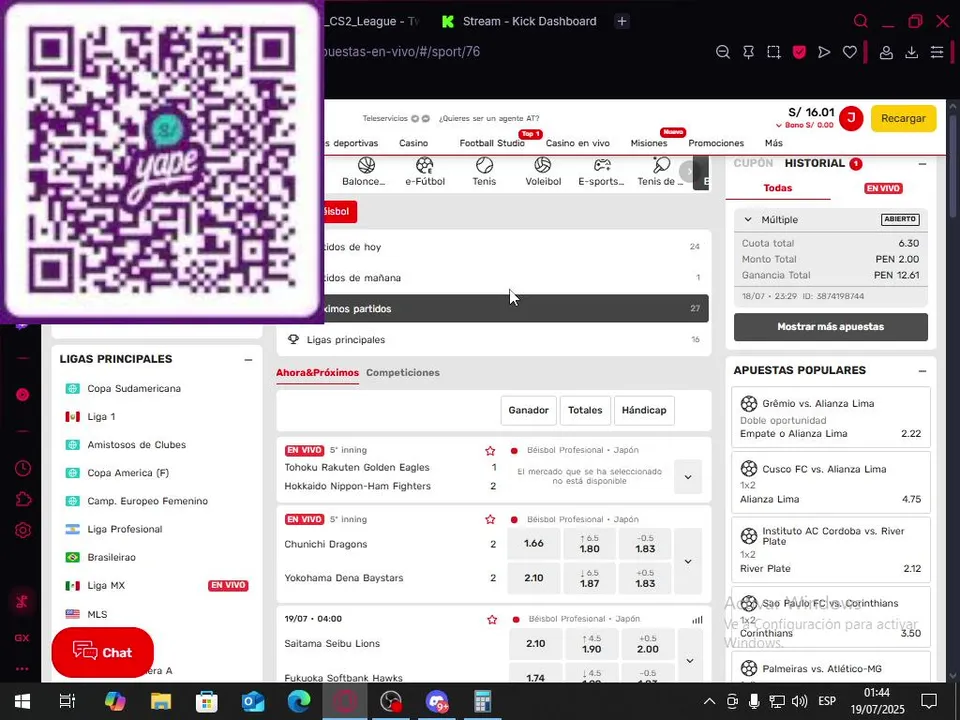
Task: Bookmark page with the heart icon
Action: [x=850, y=52]
